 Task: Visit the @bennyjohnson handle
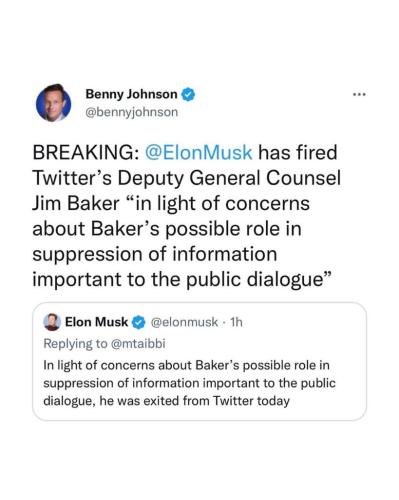(x=132, y=112)
